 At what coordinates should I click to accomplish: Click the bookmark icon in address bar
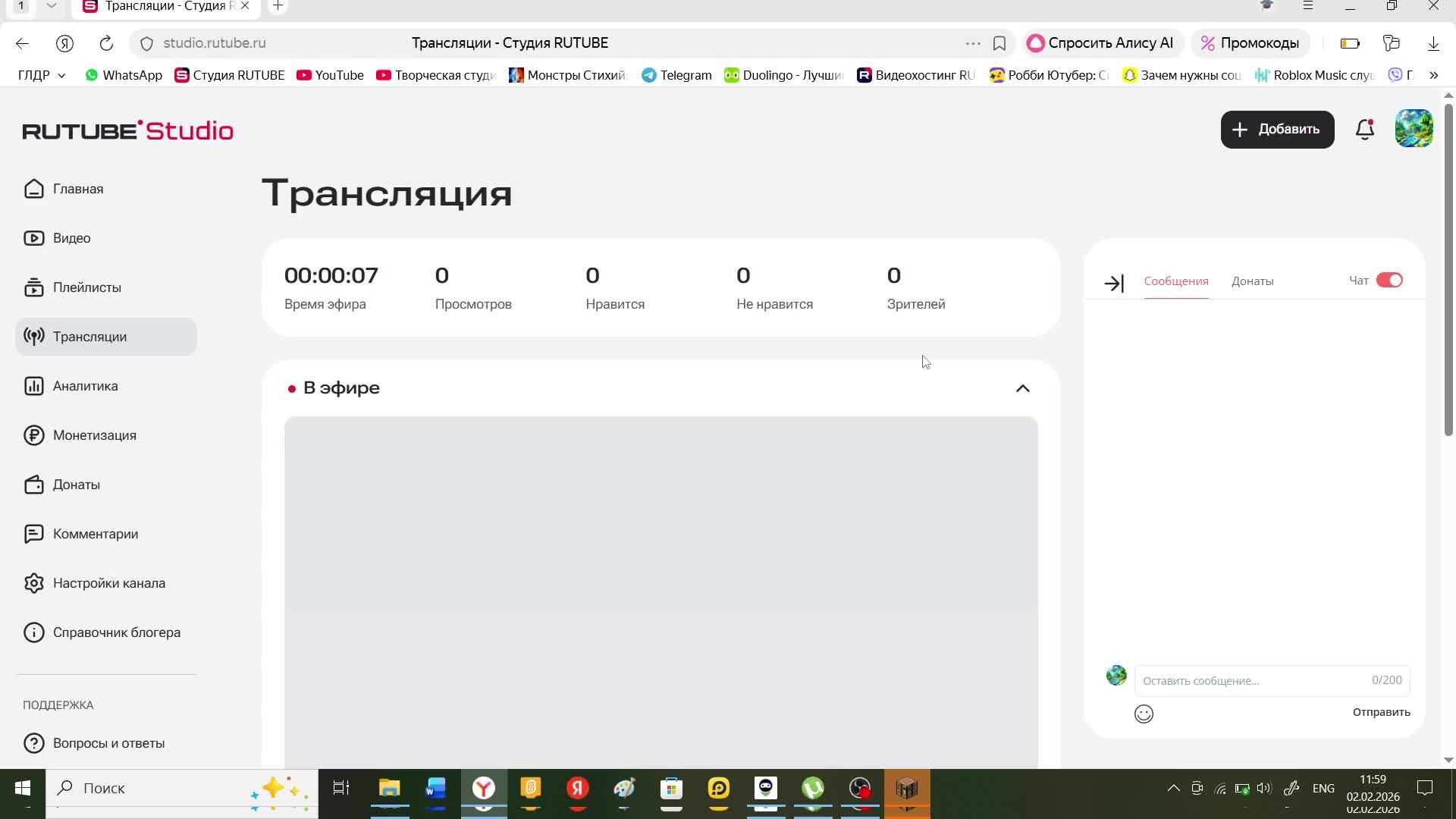click(x=999, y=43)
